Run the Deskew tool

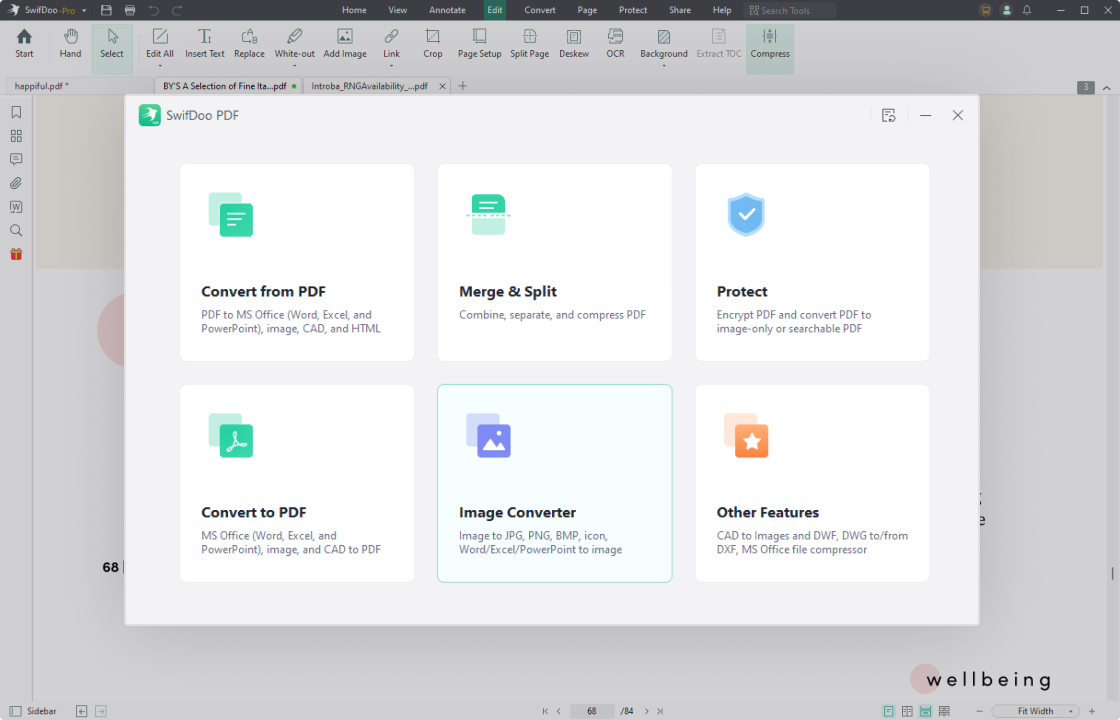click(574, 44)
